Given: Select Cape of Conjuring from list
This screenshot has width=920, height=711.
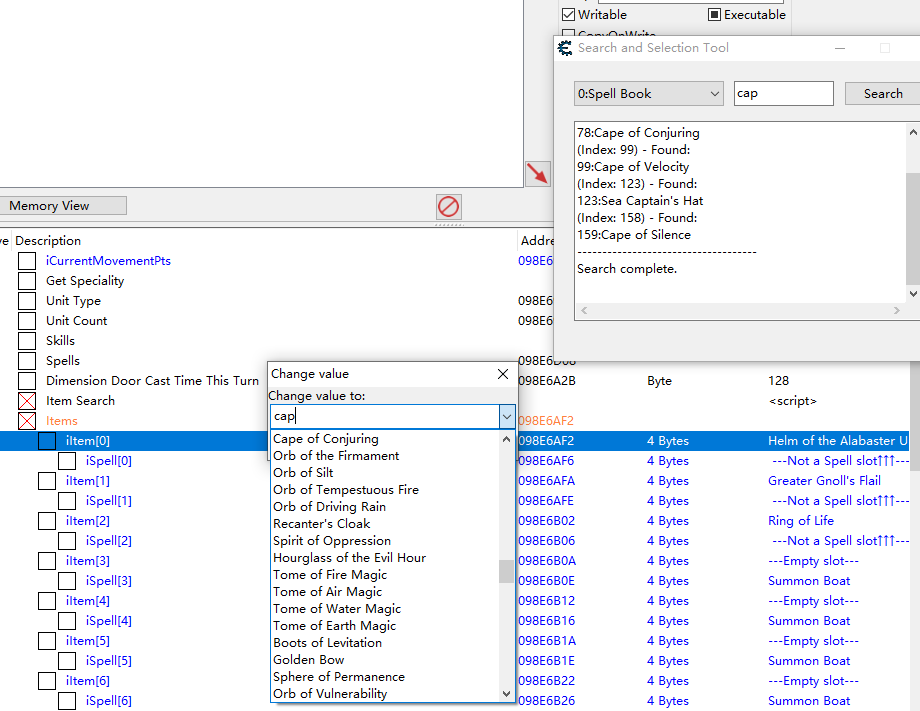Looking at the screenshot, I should coord(326,439).
